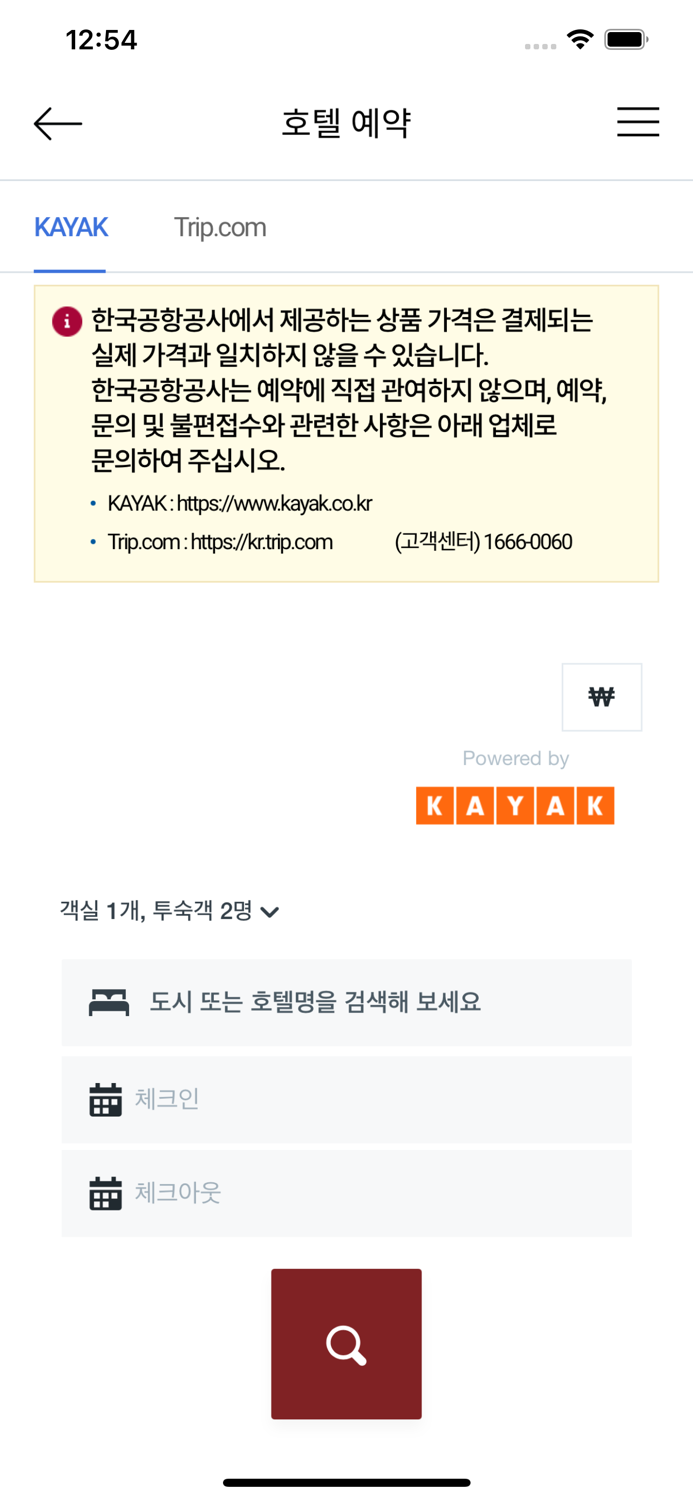Tap the 1666-0060 customer center number
Image resolution: width=693 pixels, height=1500 pixels.
coord(530,542)
